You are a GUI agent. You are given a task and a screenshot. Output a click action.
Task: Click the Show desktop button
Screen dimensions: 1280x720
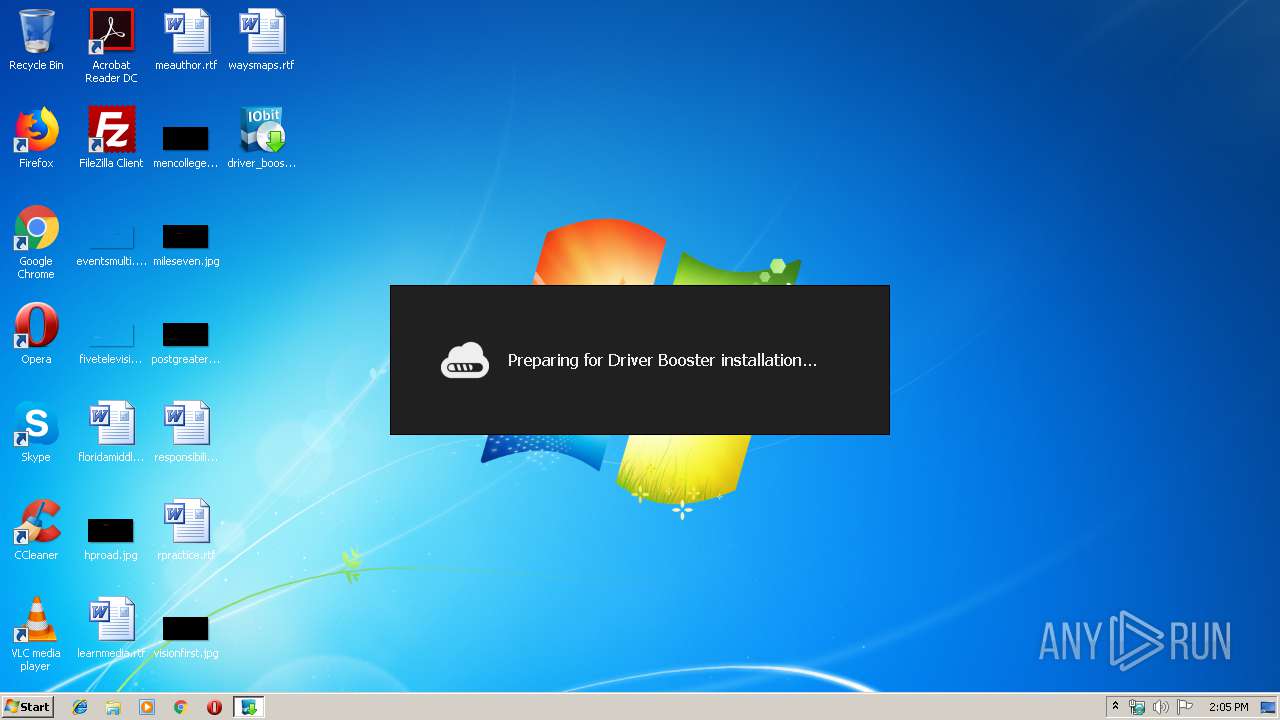tap(1268, 707)
